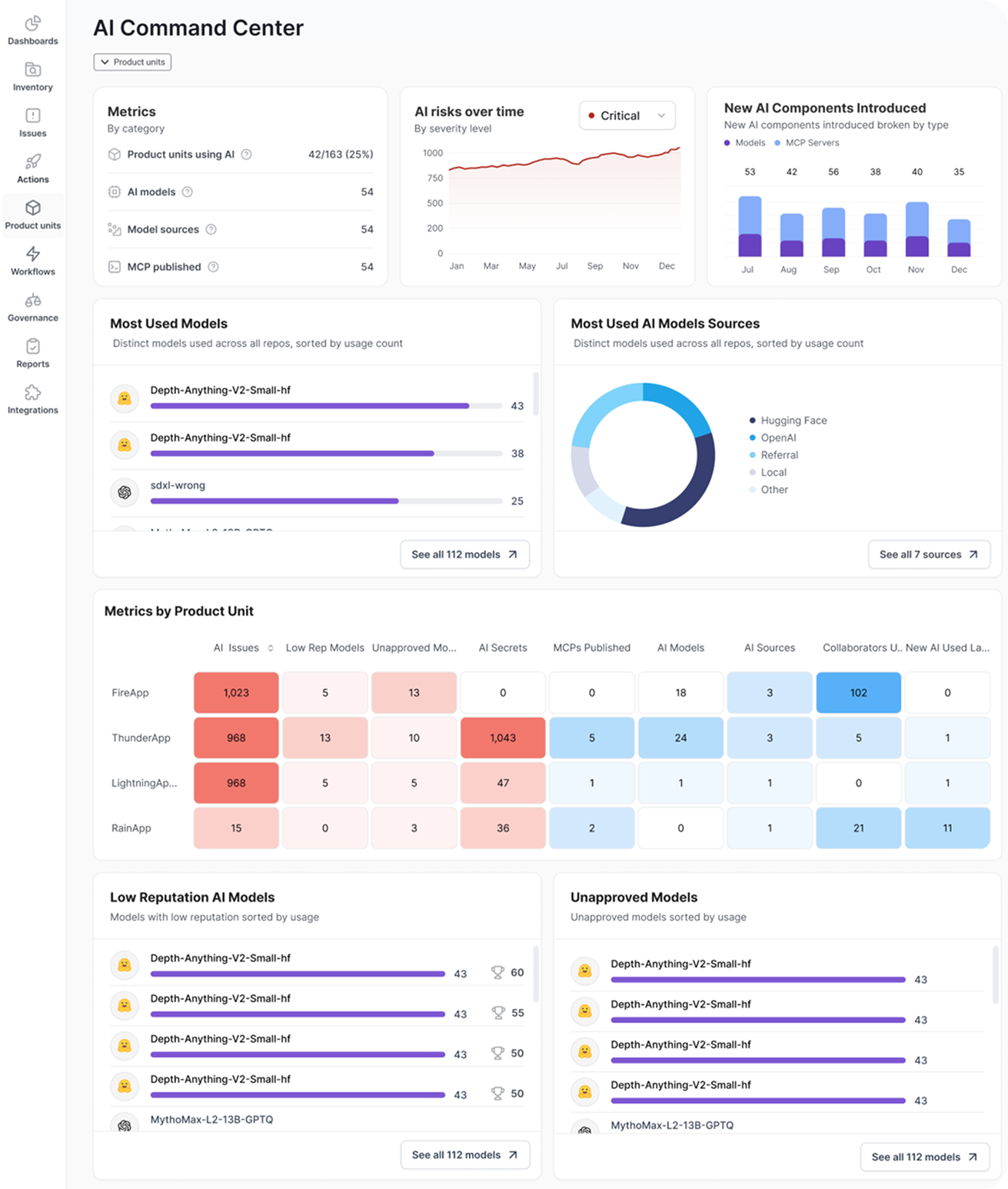This screenshot has height=1189, width=1008.
Task: Open Integrations puzzle icon
Action: (x=32, y=393)
